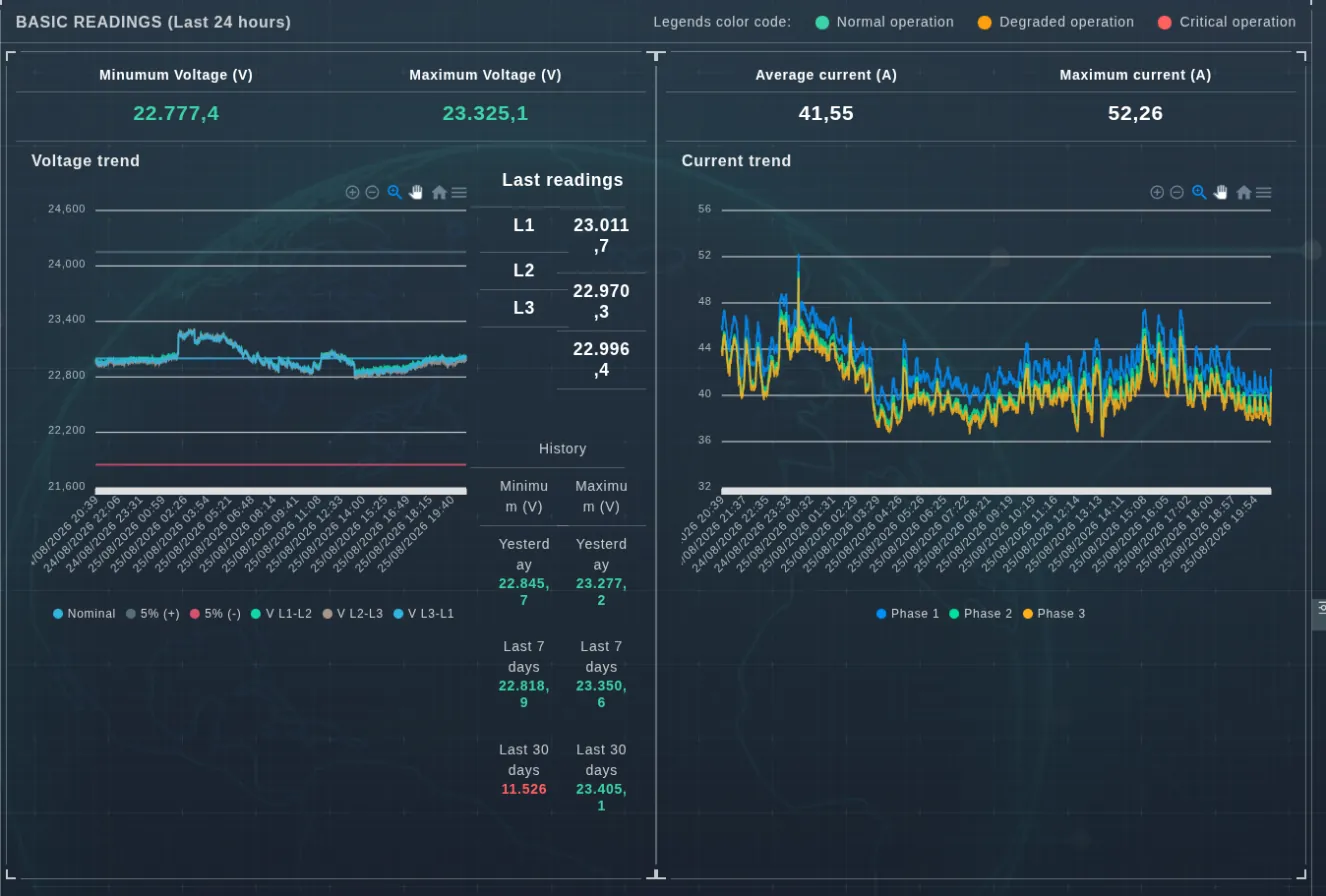Toggle the 5% (+) series in voltage legend

(153, 613)
